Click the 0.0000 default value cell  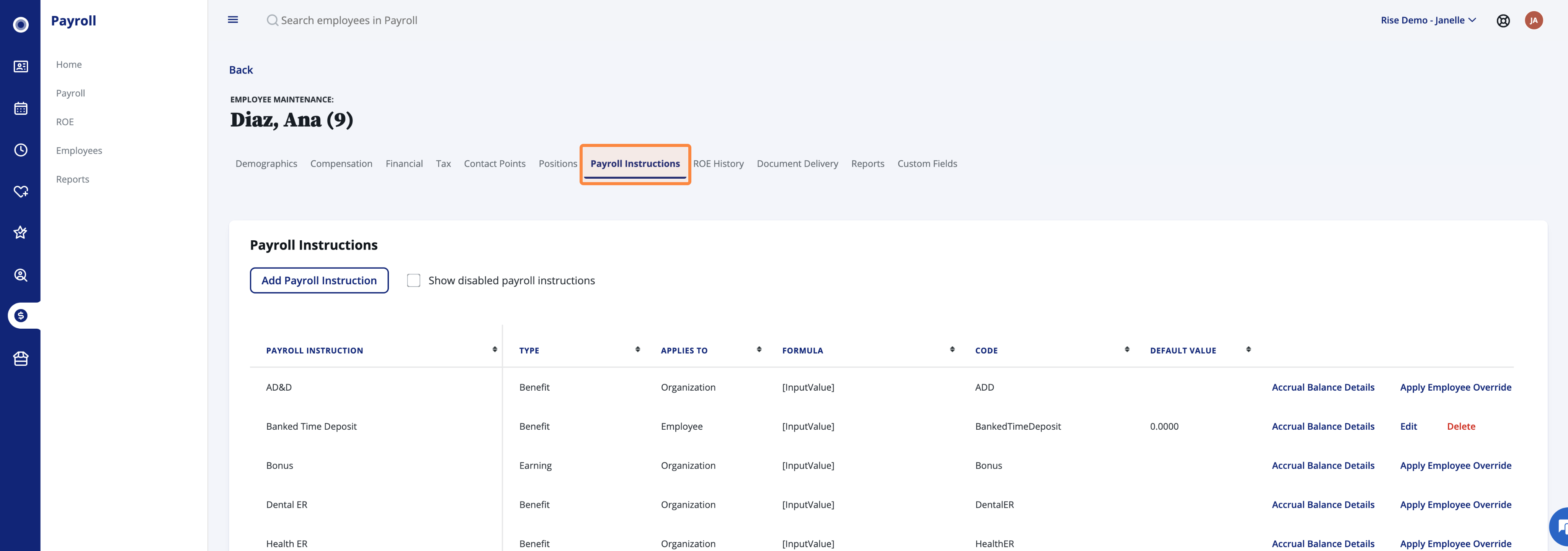coord(1164,426)
